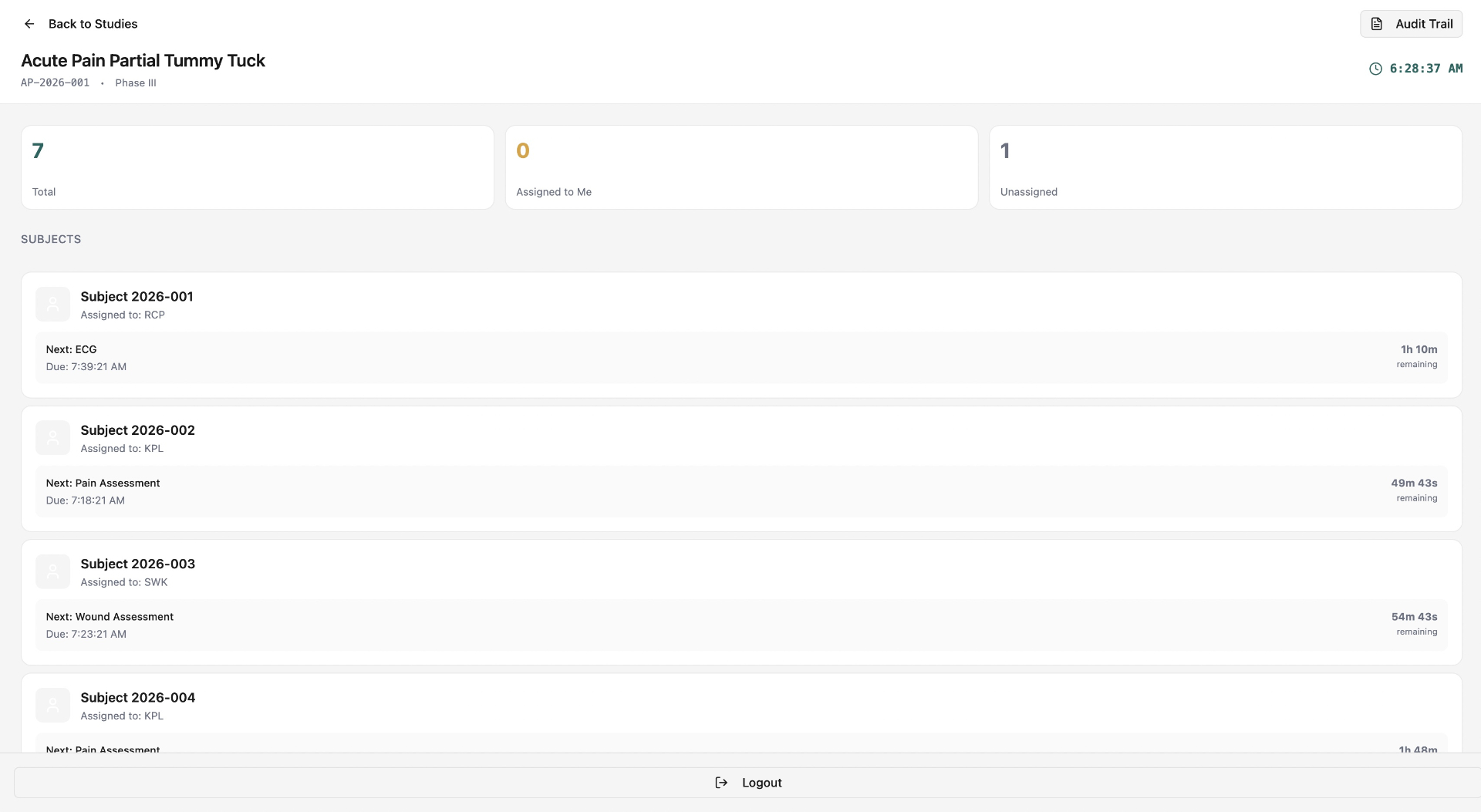Select the Assigned to Me card
Screen dimensions: 1481x812
[x=741, y=167]
